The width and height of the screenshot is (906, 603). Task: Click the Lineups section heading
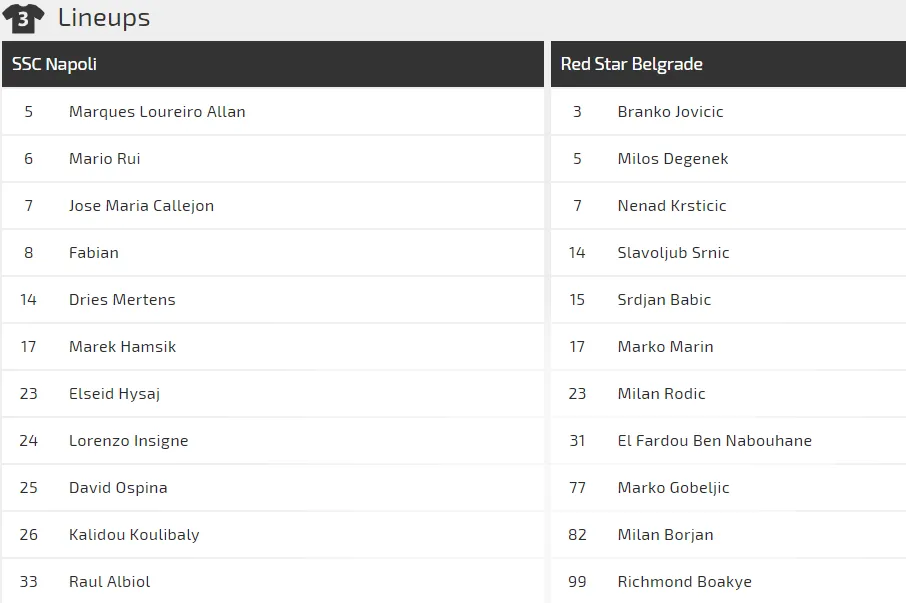click(104, 18)
